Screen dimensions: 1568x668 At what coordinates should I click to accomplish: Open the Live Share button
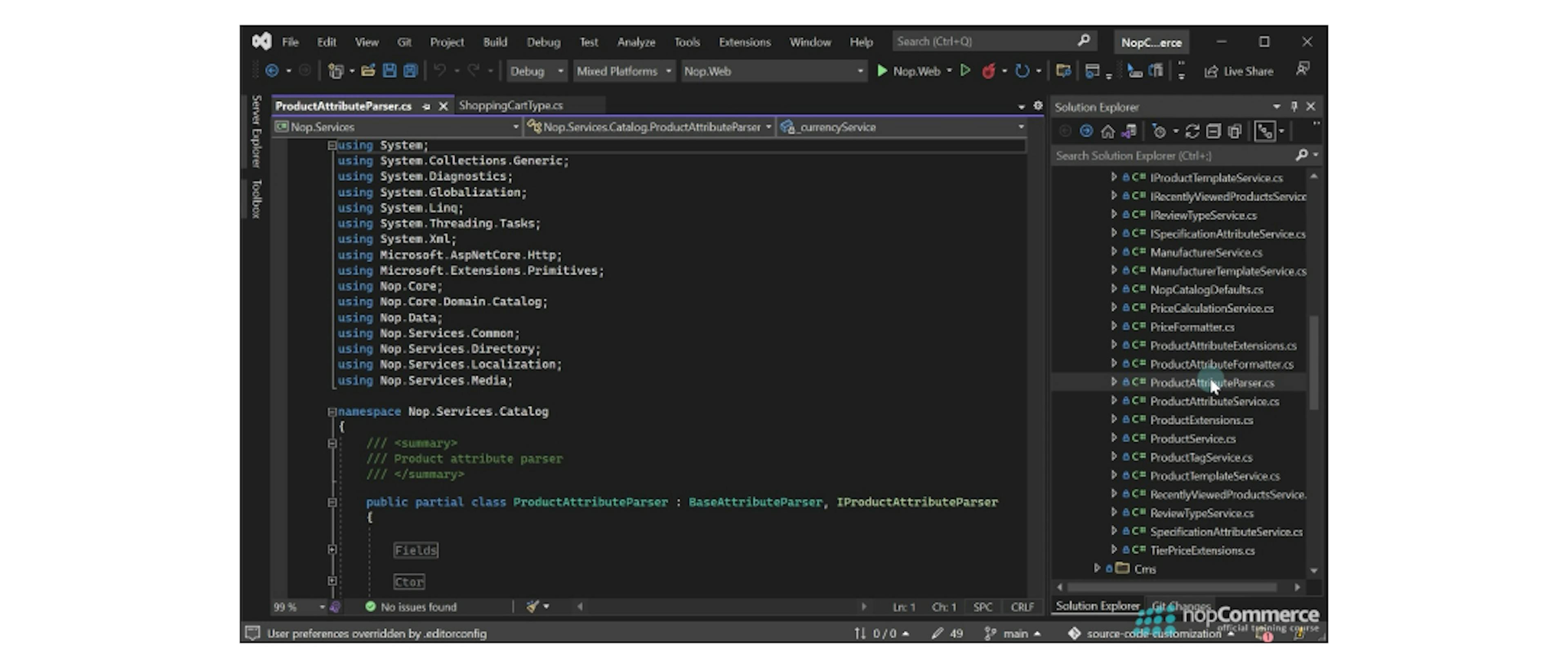[x=1239, y=71]
